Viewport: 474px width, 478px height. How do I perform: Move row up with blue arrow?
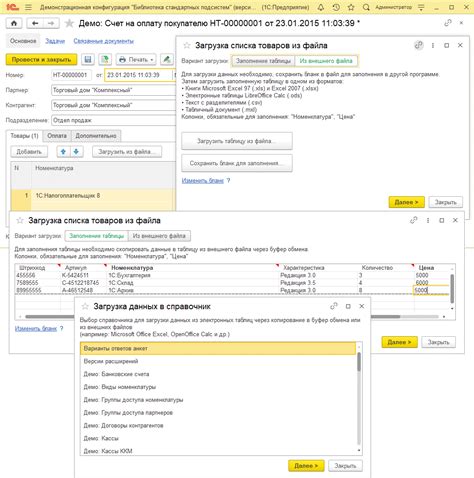point(63,152)
